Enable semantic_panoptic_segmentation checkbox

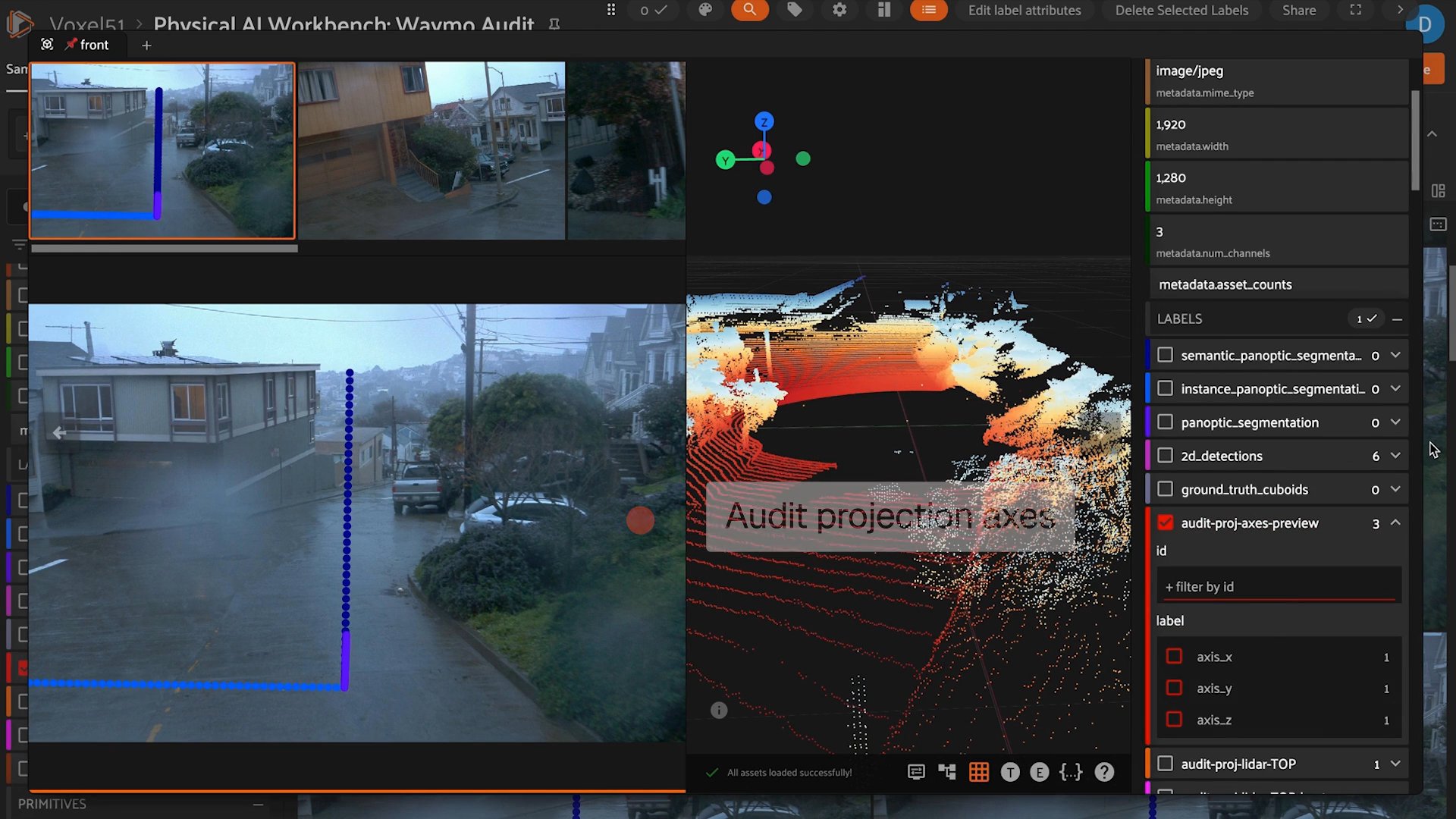(1166, 355)
